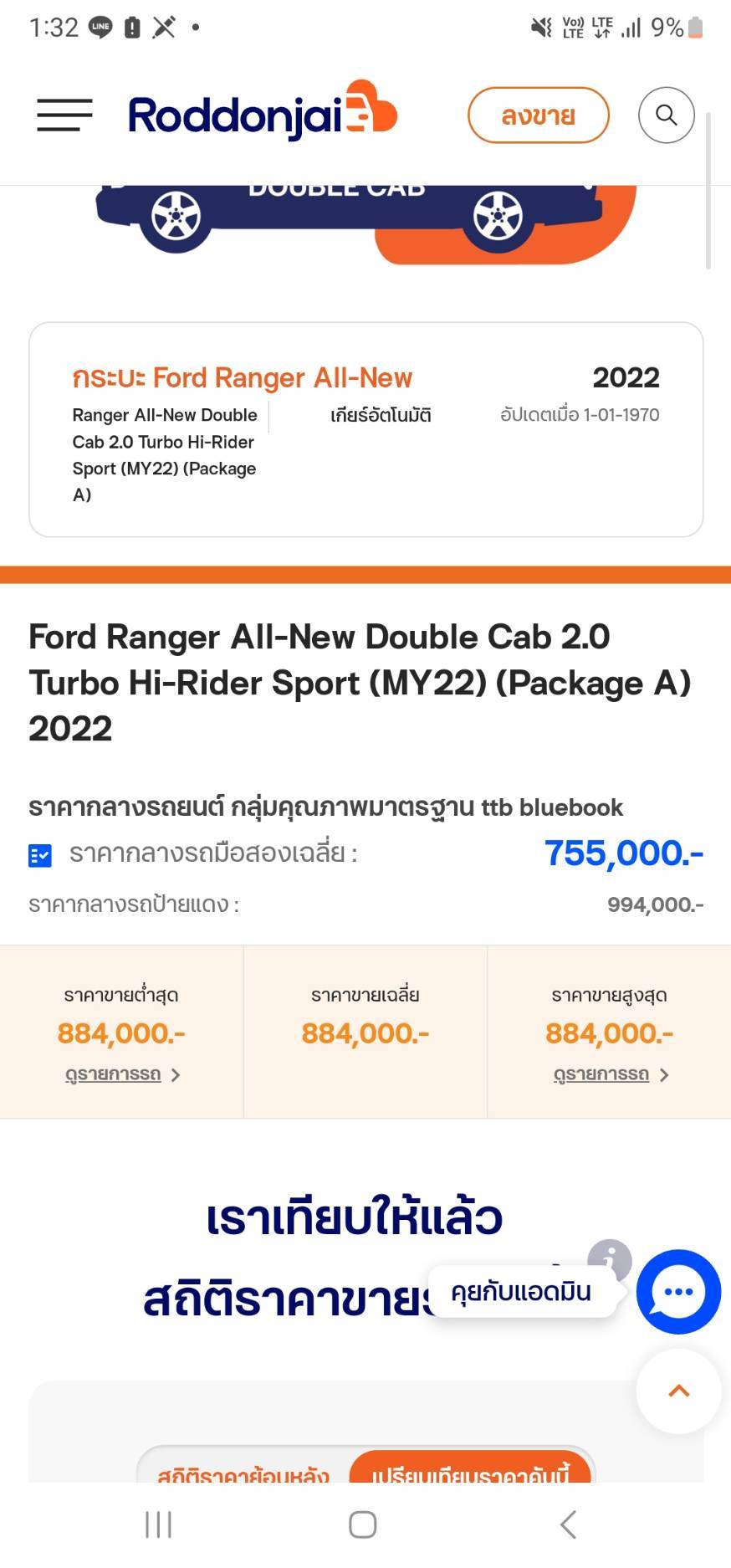731x1568 pixels.
Task: Open the hamburger navigation menu
Action: pos(64,115)
